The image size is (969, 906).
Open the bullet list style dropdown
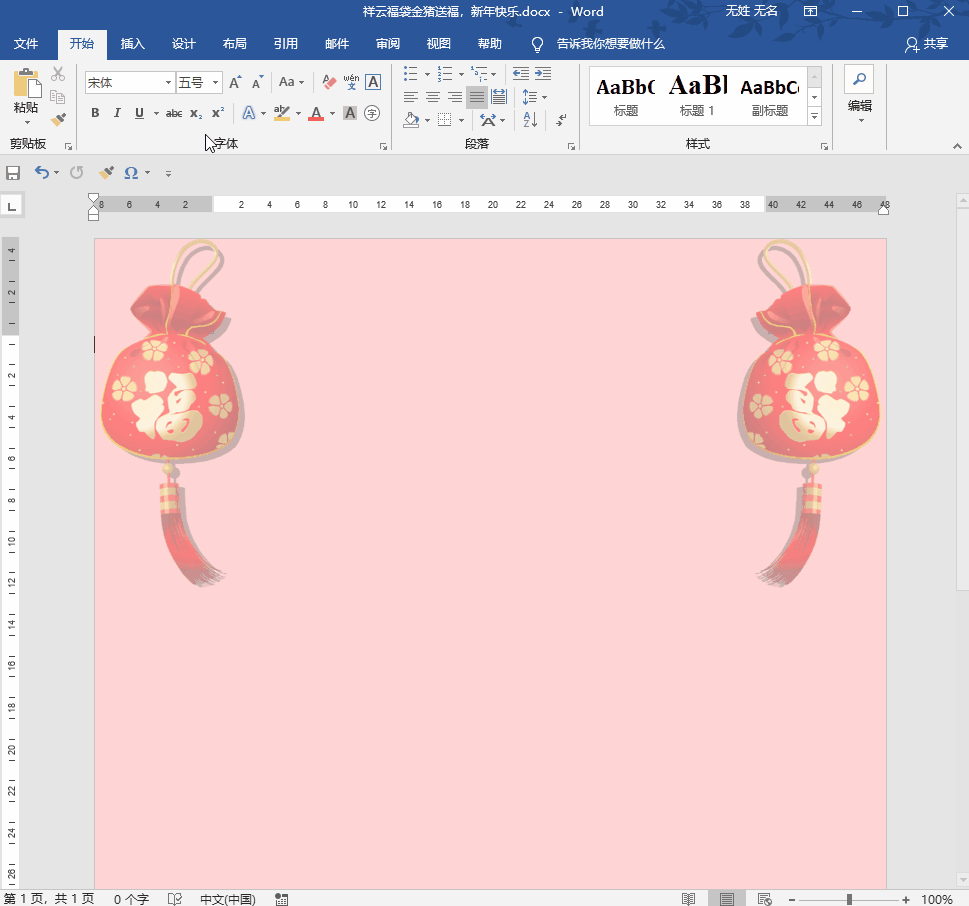pyautogui.click(x=427, y=74)
